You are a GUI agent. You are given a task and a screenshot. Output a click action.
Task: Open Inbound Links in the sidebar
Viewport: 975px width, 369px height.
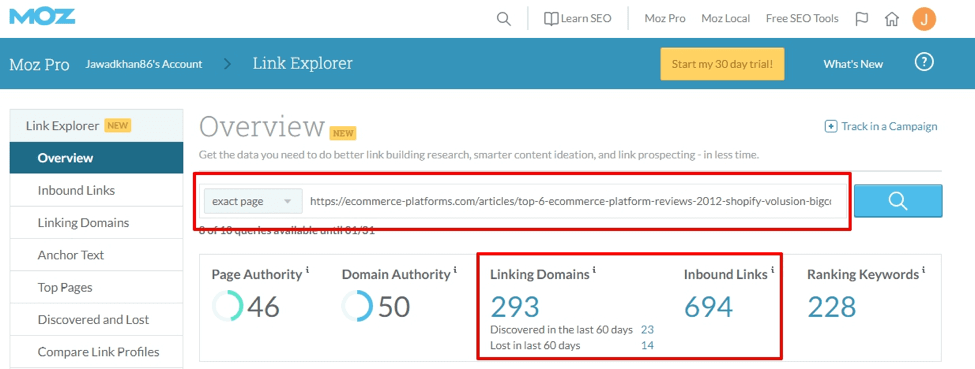96,190
